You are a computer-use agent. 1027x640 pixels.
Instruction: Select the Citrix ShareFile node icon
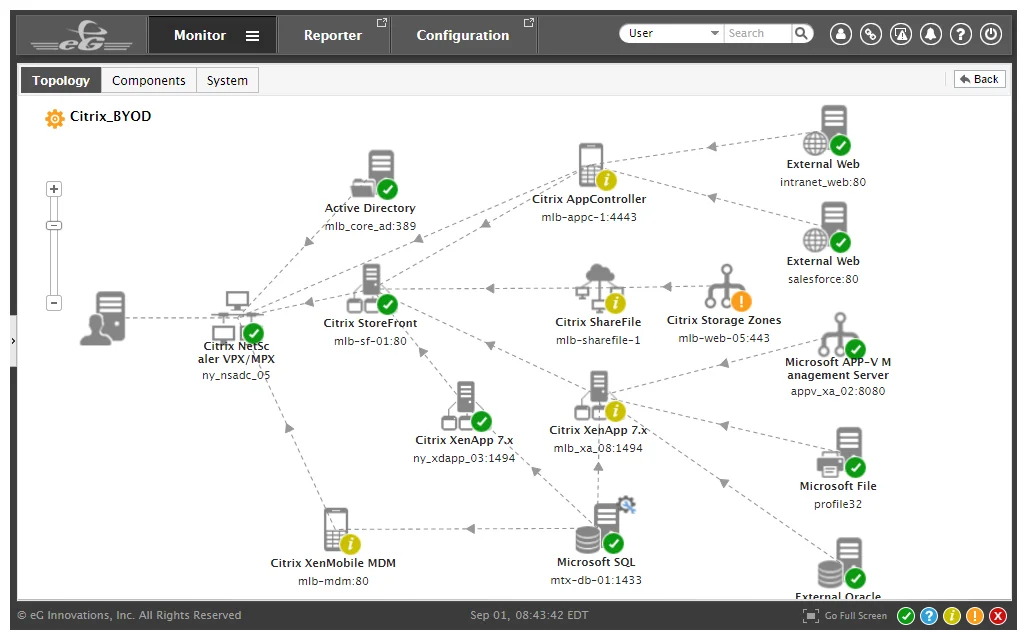click(x=599, y=288)
